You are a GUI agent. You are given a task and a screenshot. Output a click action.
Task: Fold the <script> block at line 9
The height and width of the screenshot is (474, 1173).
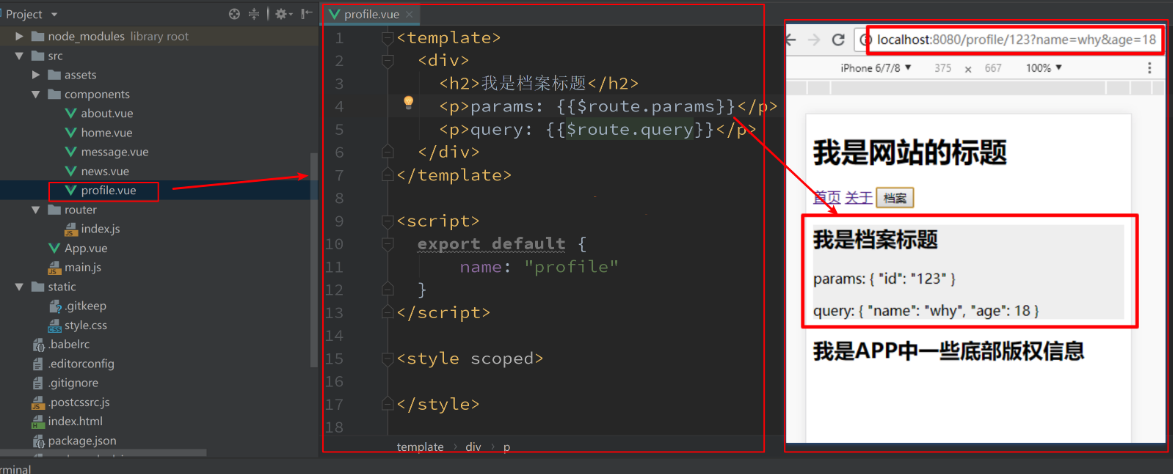[388, 221]
